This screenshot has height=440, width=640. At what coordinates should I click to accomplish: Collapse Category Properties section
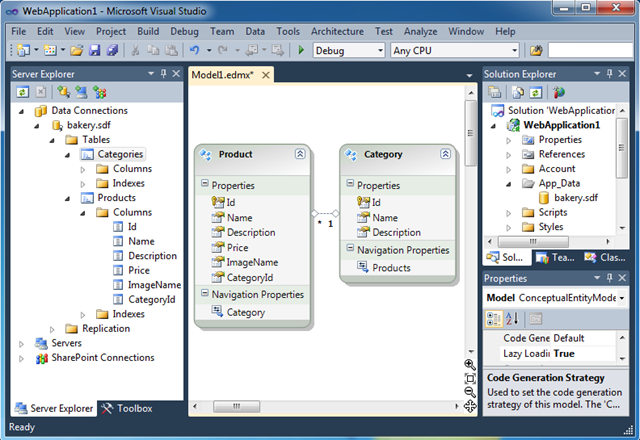(x=350, y=183)
